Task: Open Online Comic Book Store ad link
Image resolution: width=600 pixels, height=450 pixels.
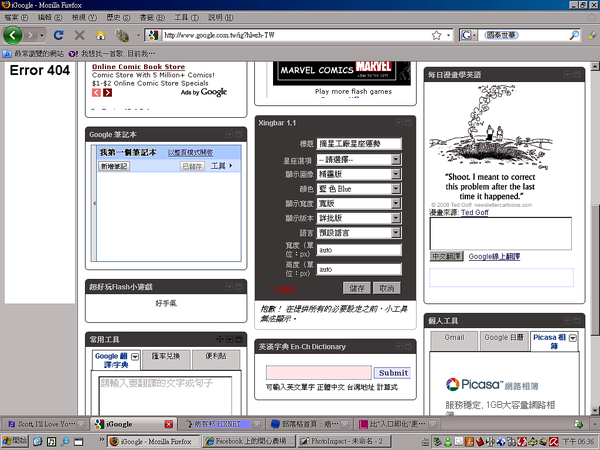Action: [x=138, y=67]
